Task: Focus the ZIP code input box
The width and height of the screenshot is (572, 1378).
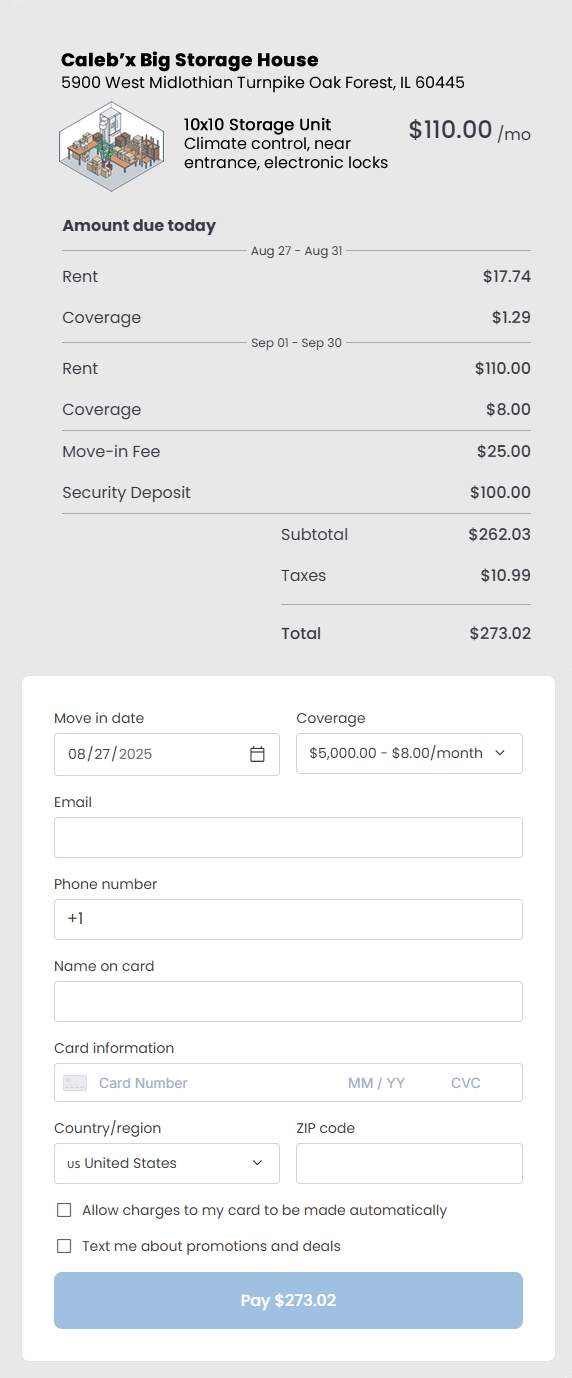Action: (x=409, y=1163)
